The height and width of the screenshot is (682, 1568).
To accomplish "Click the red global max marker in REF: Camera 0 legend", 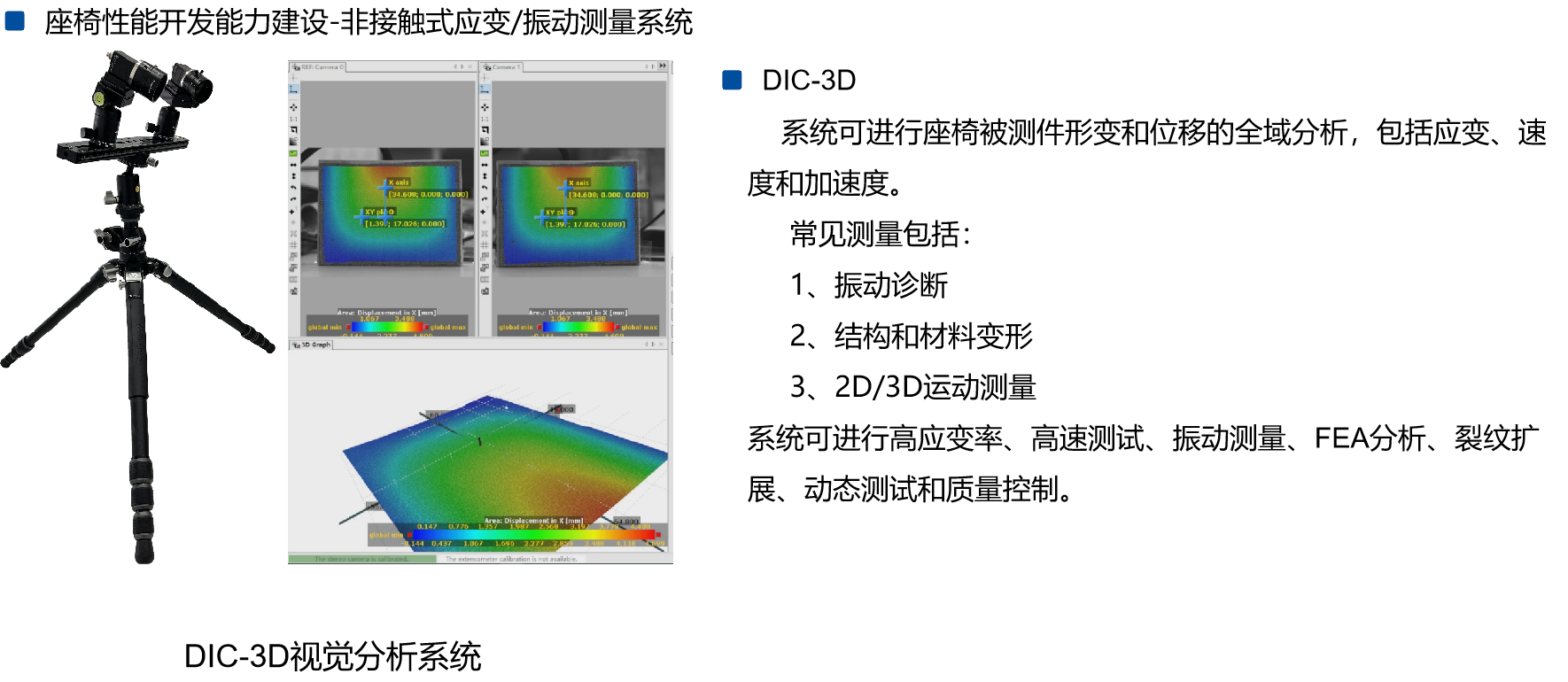I will tap(426, 327).
